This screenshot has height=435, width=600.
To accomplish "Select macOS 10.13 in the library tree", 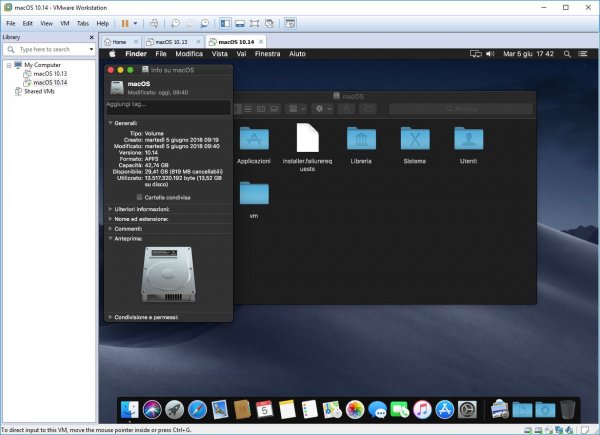I will [50, 73].
